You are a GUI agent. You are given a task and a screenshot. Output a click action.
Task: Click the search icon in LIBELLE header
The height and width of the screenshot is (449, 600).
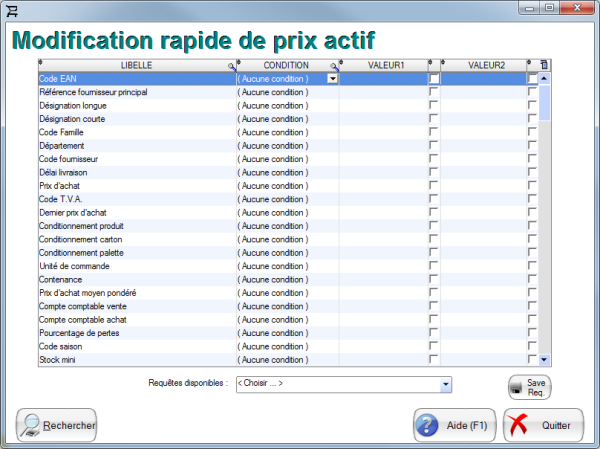coord(231,65)
